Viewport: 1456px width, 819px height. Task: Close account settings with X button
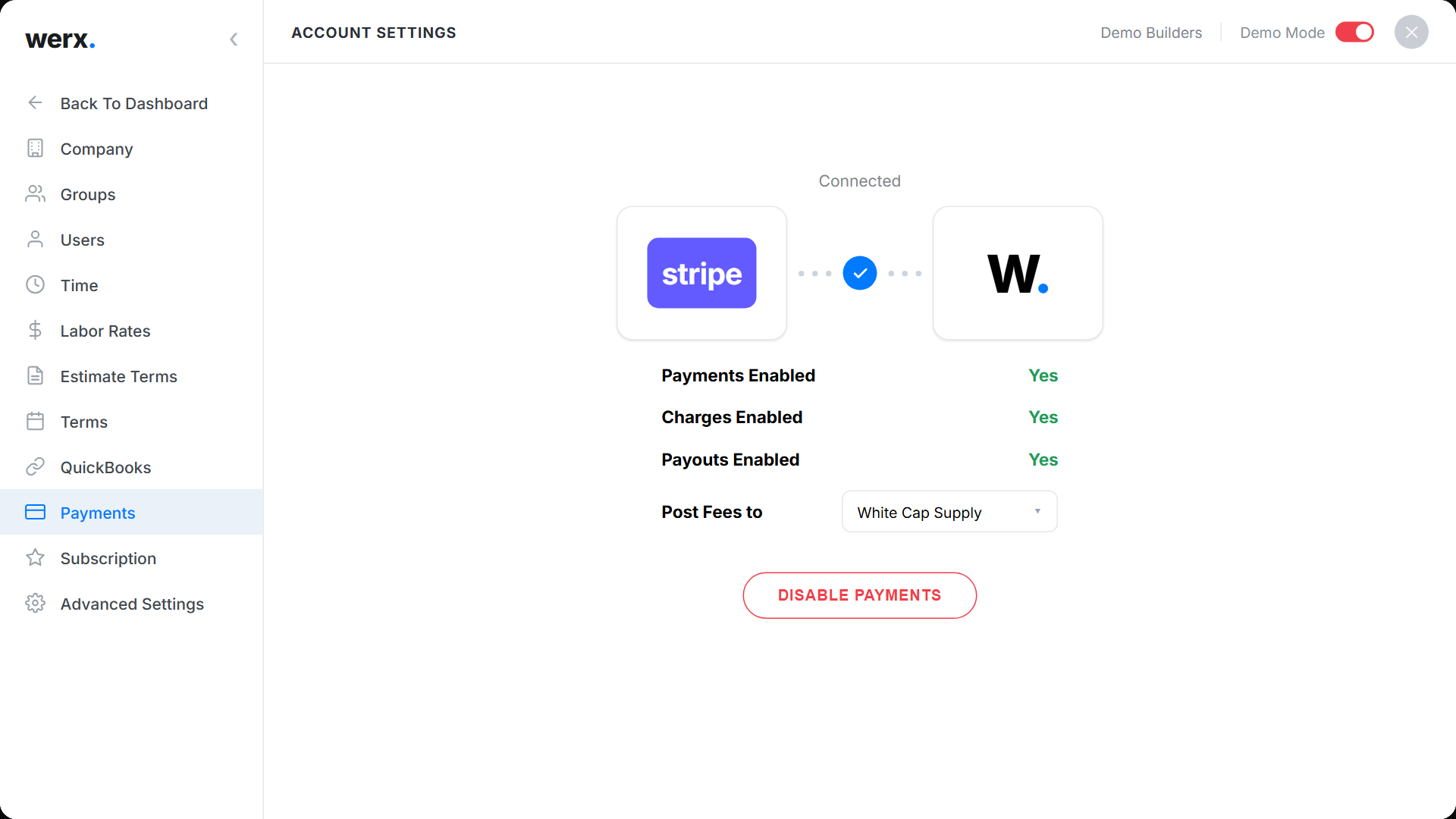pos(1411,32)
